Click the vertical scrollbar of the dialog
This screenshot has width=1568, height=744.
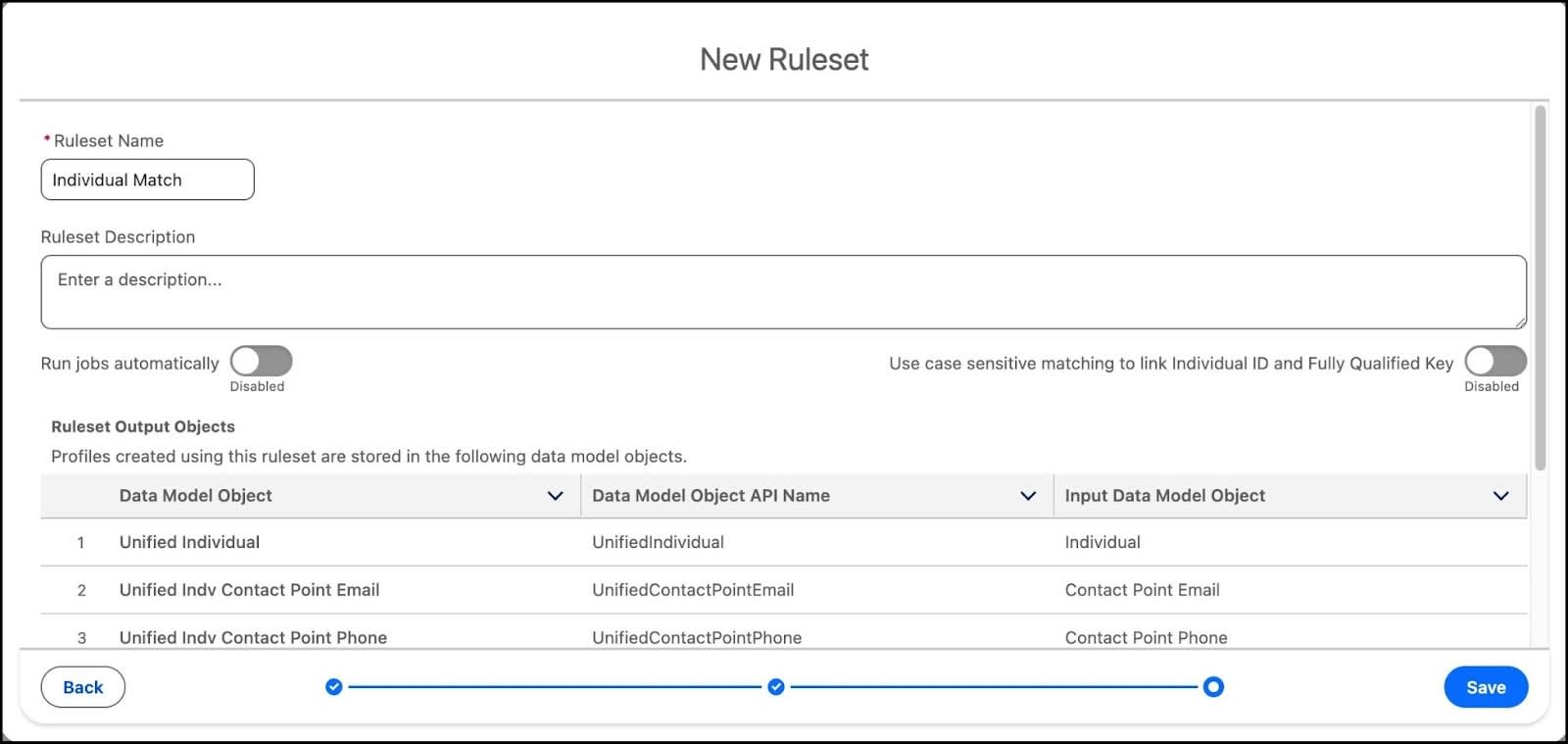pyautogui.click(x=1540, y=289)
